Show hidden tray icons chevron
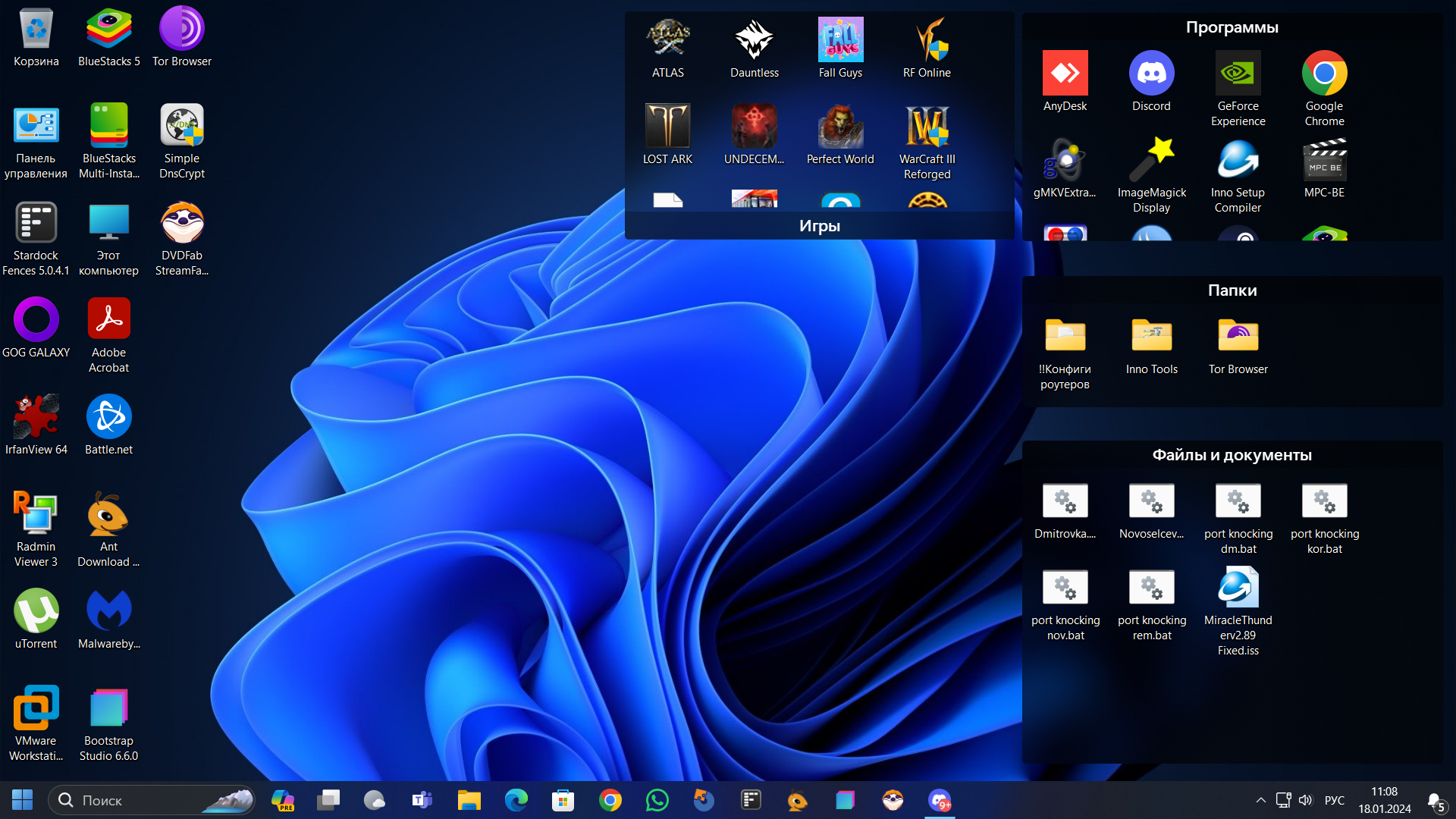 pos(1260,800)
